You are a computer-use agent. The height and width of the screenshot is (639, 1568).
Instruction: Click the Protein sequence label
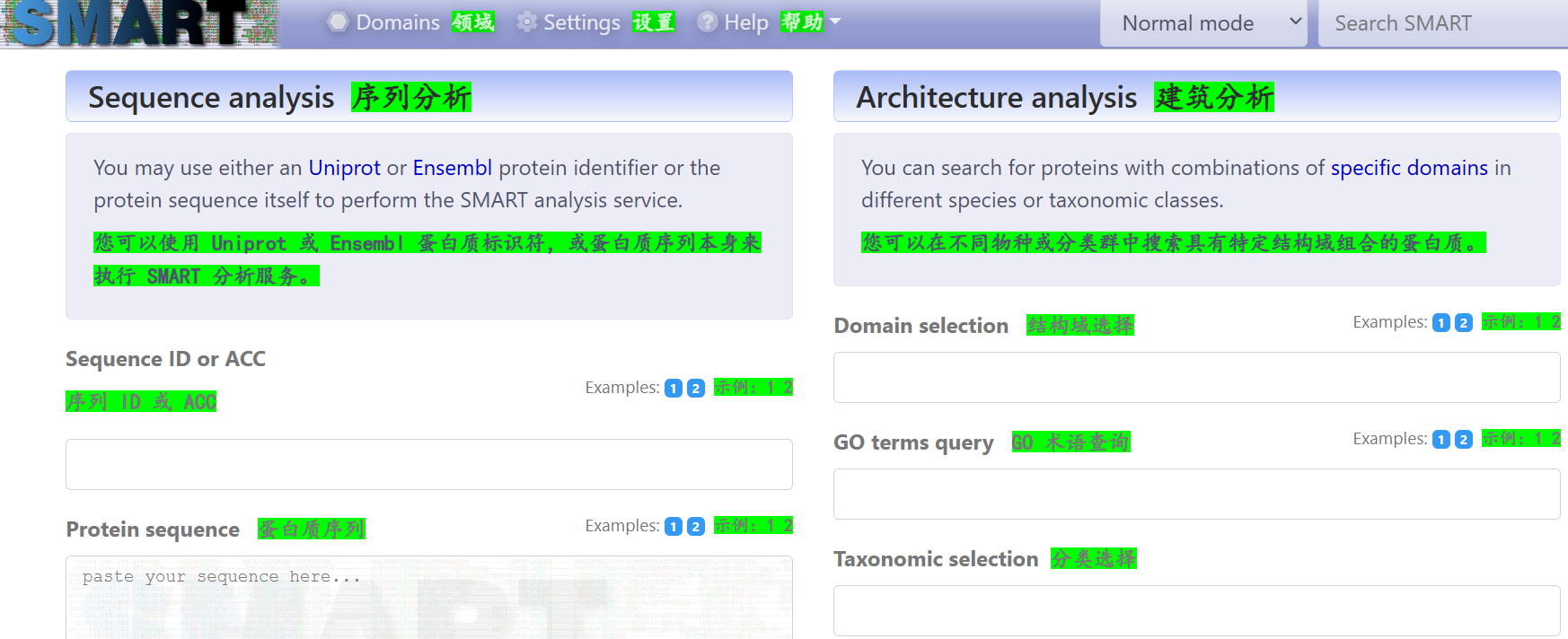tap(153, 530)
